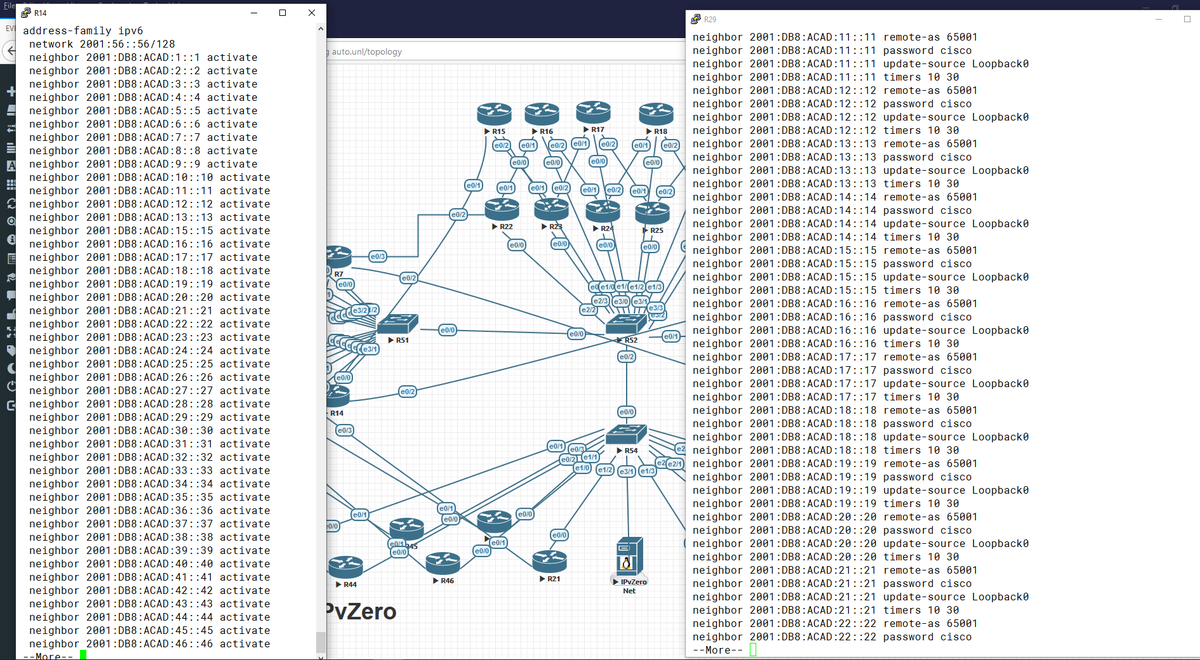Image resolution: width=1200 pixels, height=660 pixels.
Task: Click the R14 neighbor ACAD:46::46 activate line
Action: click(150, 644)
